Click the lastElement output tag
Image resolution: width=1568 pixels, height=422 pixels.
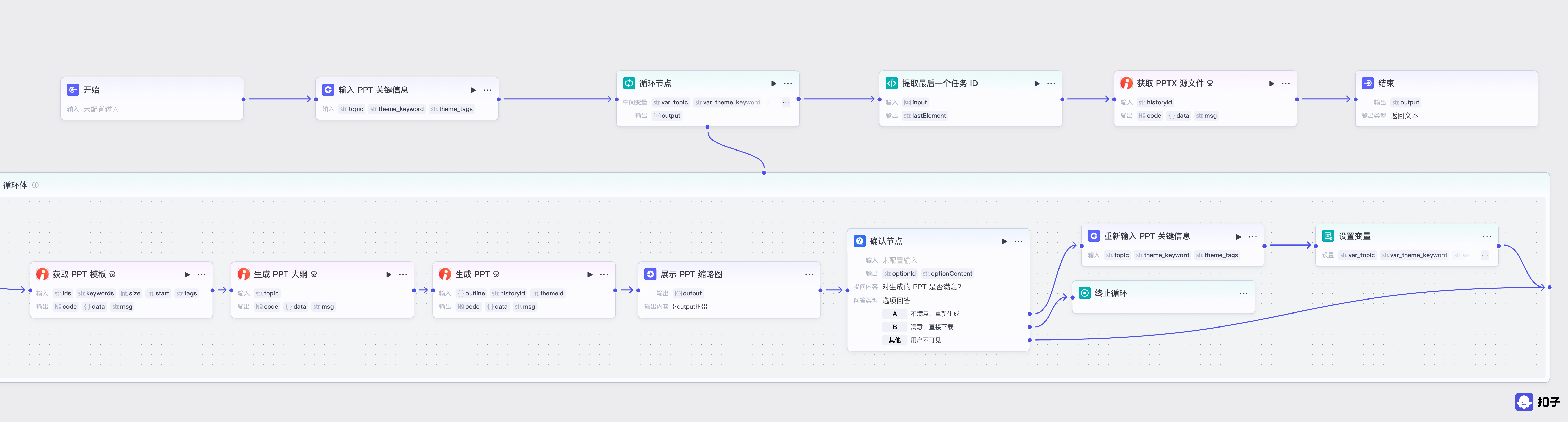tap(925, 116)
